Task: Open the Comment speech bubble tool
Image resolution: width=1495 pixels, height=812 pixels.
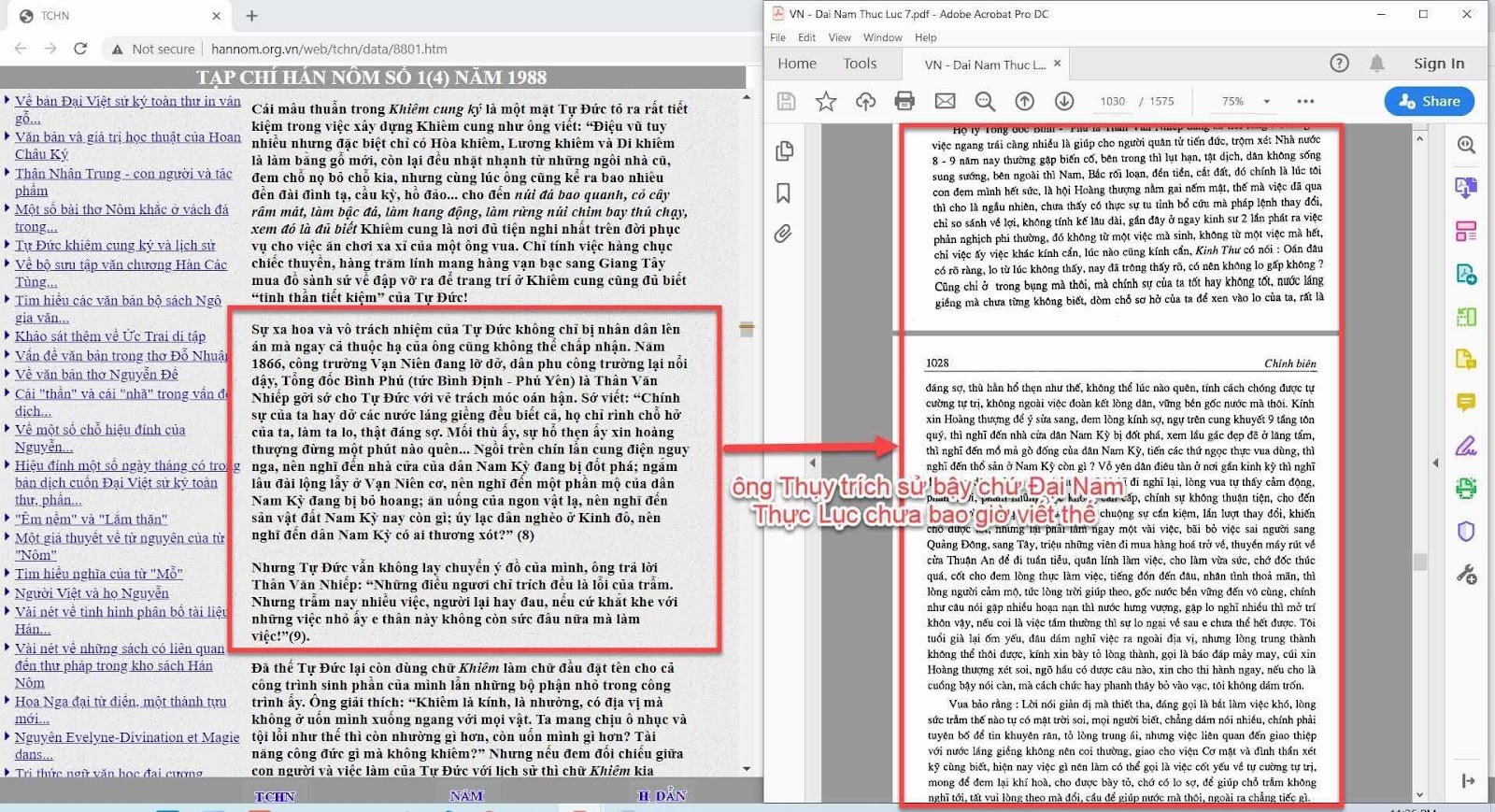Action: tap(1466, 403)
